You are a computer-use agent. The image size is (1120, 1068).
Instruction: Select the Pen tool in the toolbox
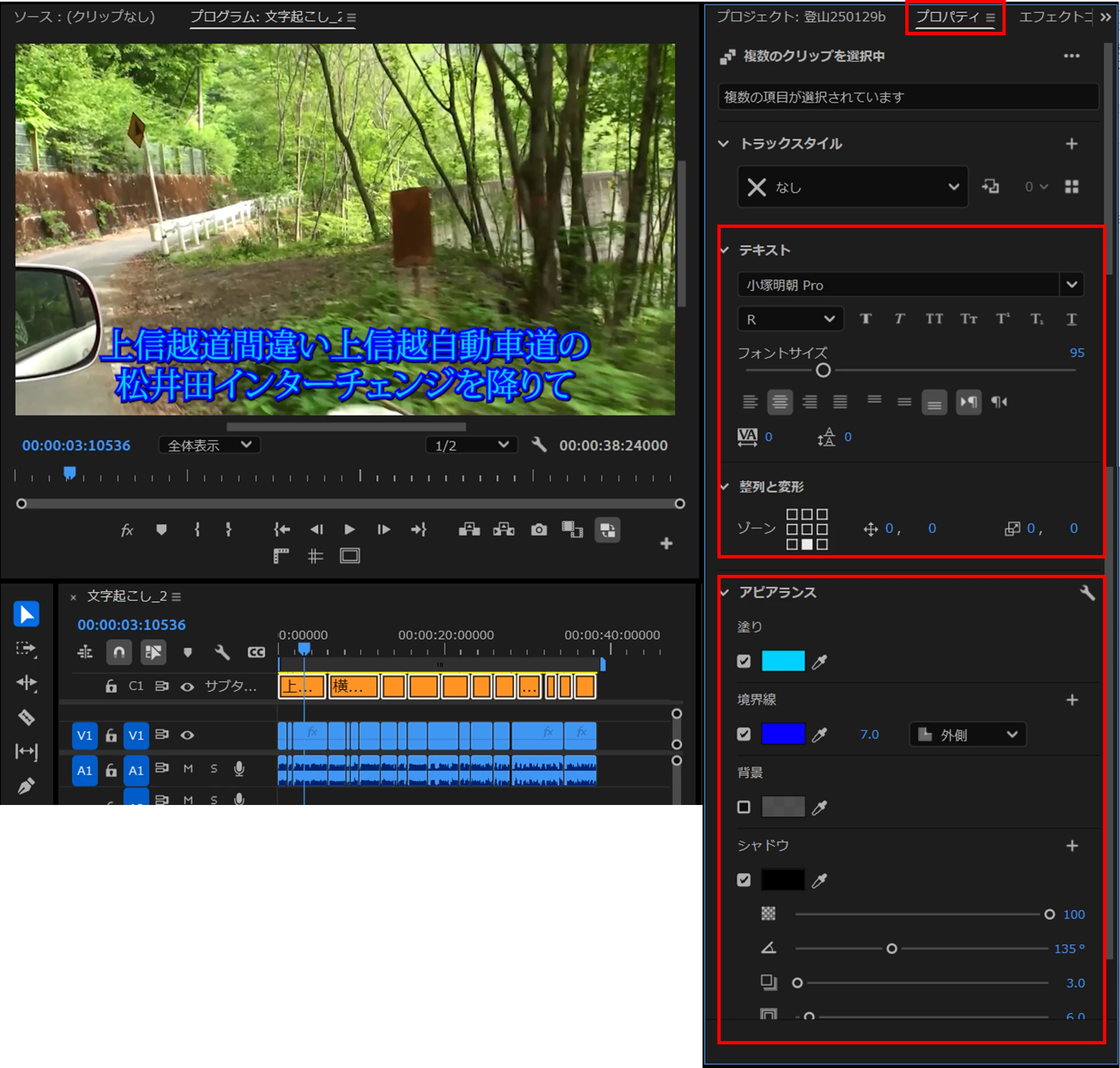pos(26,786)
